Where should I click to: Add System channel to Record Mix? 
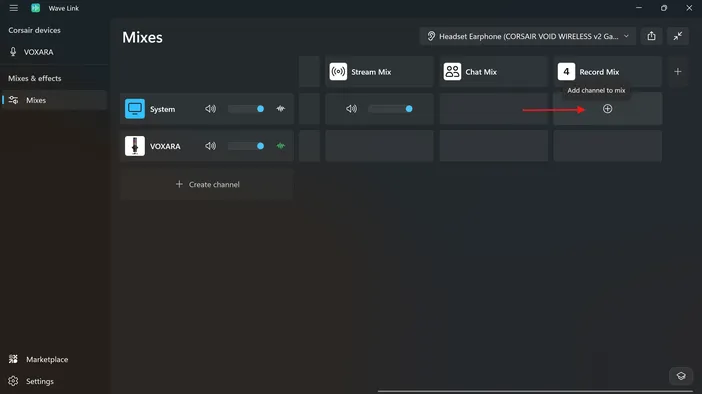(608, 109)
